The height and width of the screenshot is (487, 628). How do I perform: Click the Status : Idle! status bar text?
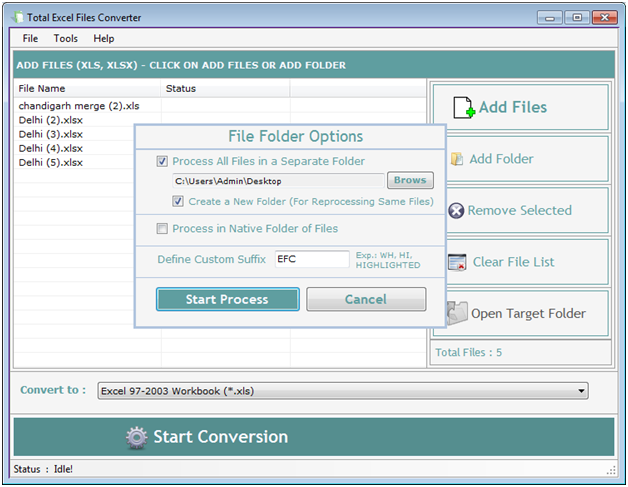coord(43,469)
